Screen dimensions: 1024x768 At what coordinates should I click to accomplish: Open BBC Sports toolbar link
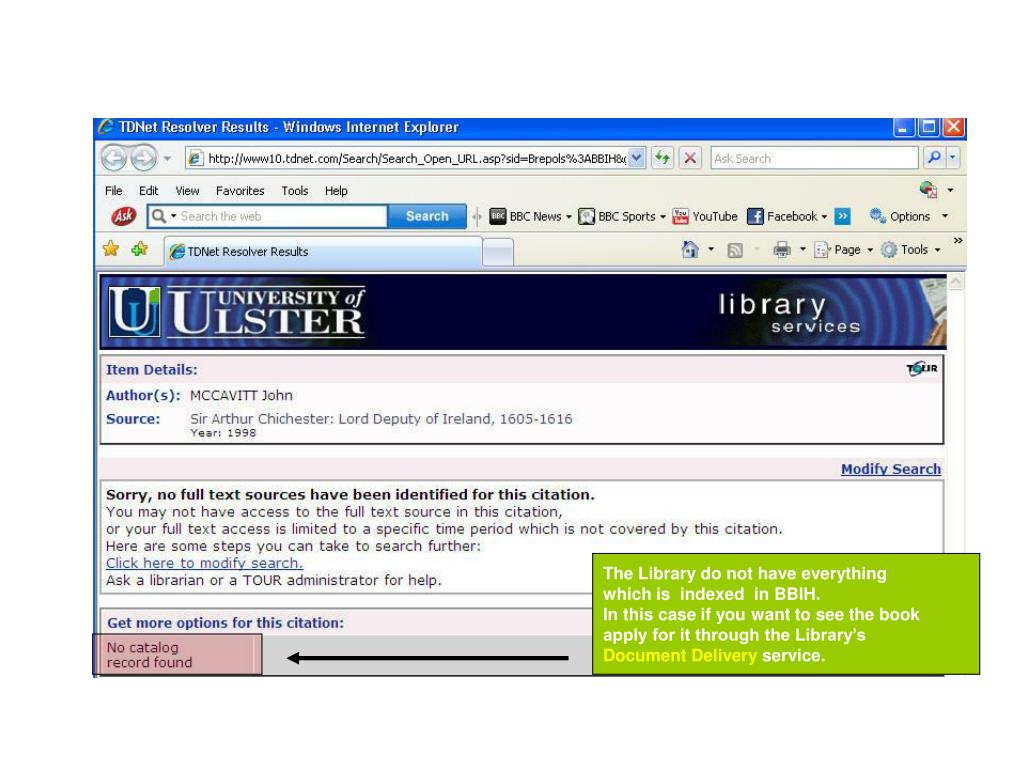617,216
